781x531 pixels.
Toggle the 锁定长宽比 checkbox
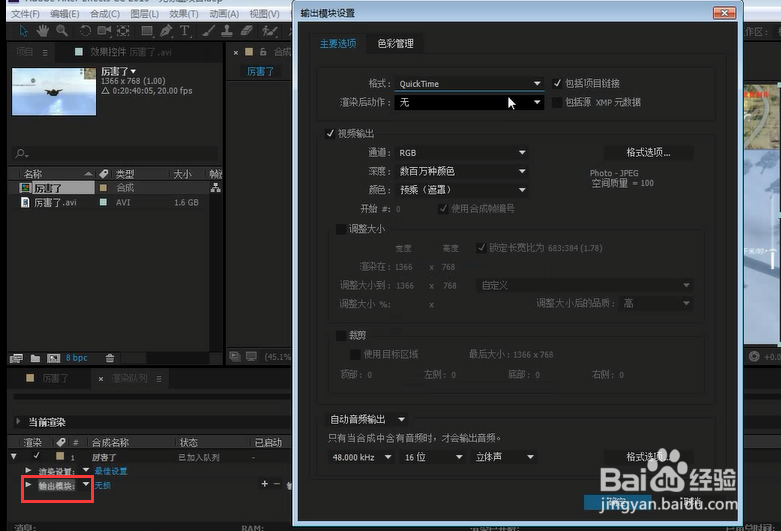click(481, 248)
